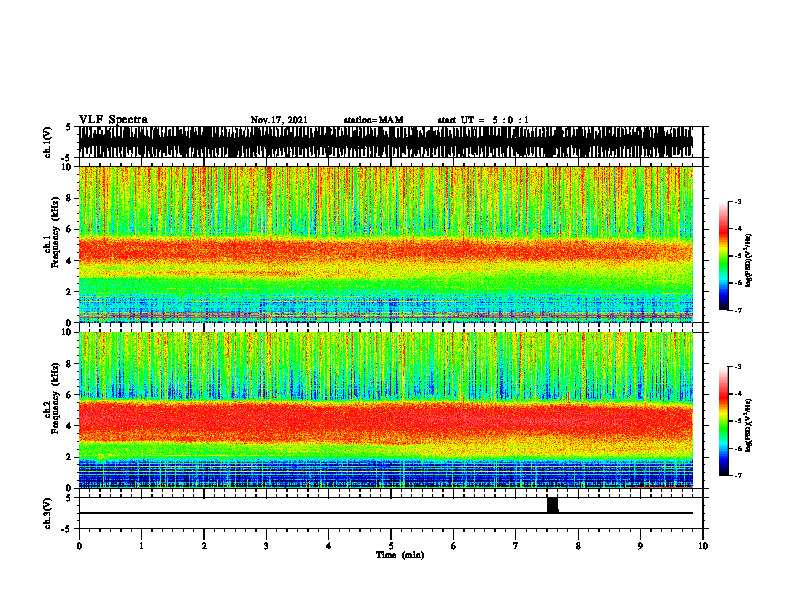Click the ch.1 waveform strip at top

[x=386, y=142]
